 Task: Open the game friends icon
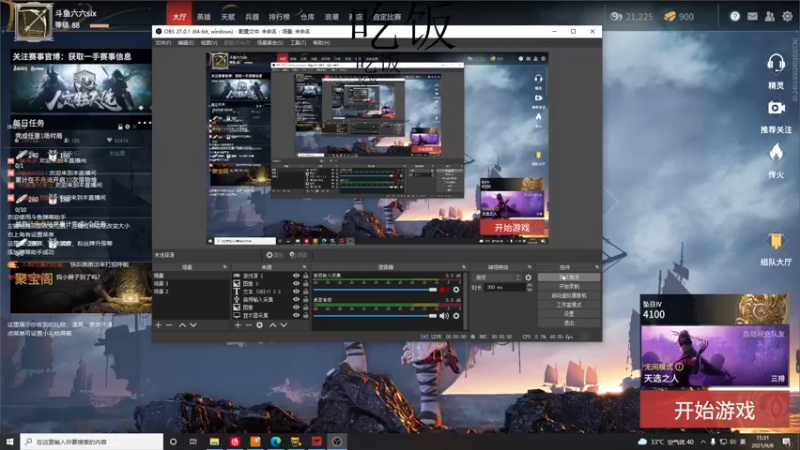tap(769, 16)
